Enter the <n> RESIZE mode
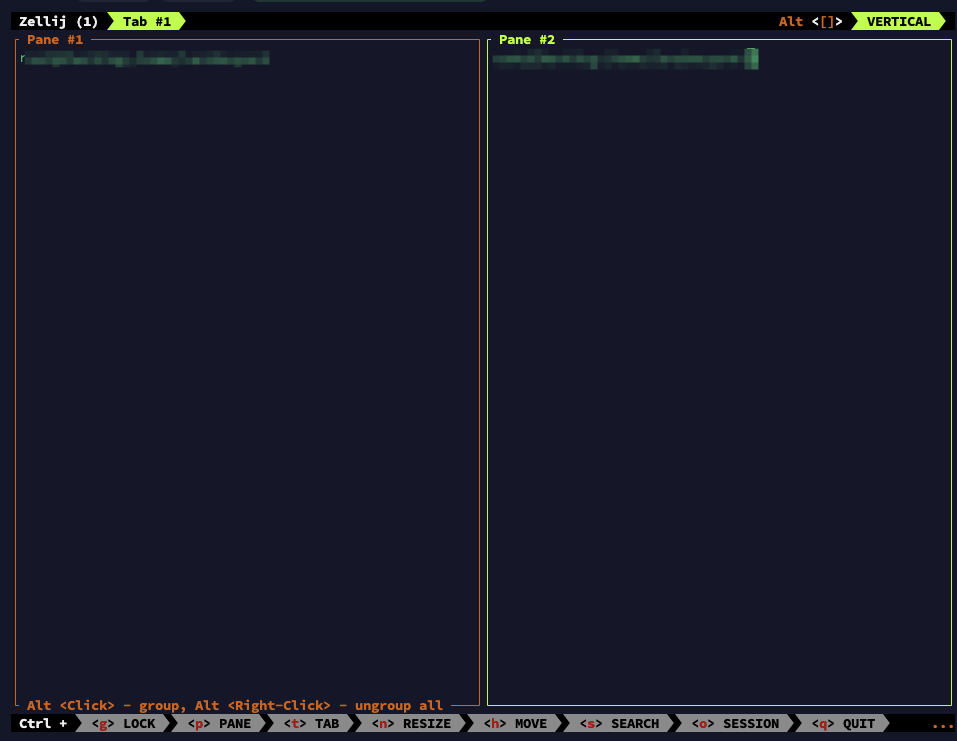The height and width of the screenshot is (741, 957). pyautogui.click(x=411, y=723)
